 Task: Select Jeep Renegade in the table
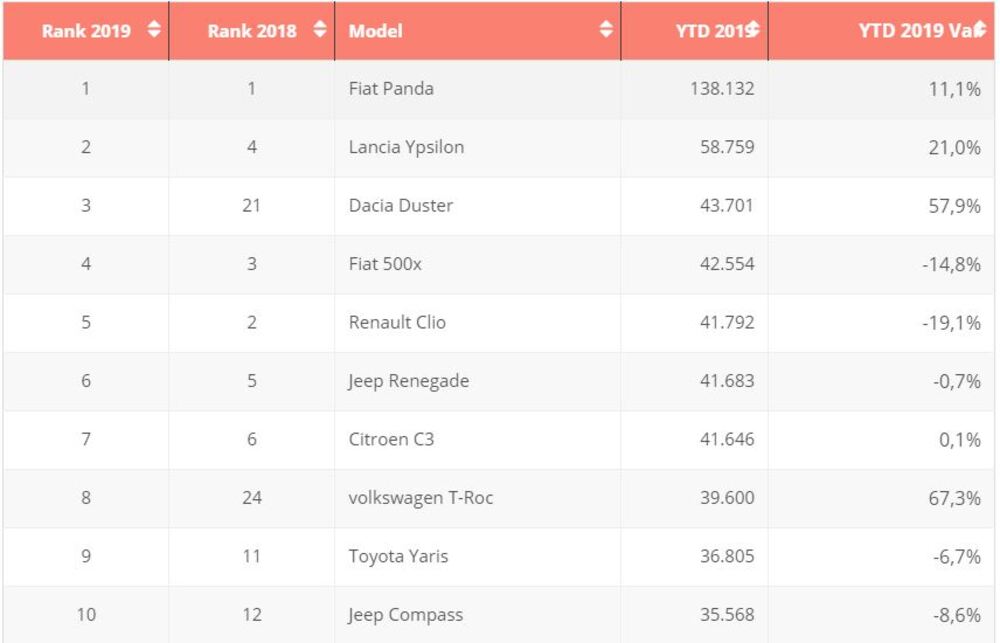pos(408,381)
